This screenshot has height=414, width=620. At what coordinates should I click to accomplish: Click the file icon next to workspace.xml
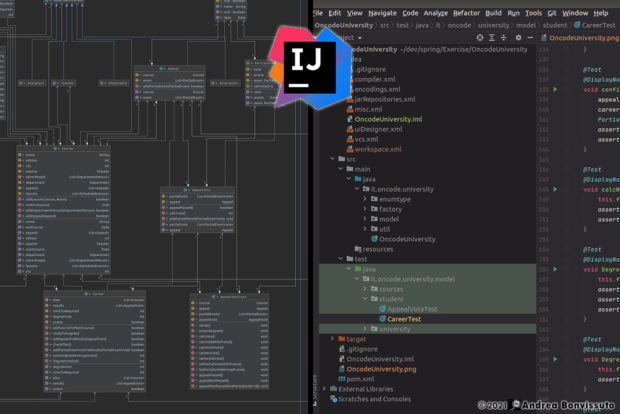tap(350, 149)
